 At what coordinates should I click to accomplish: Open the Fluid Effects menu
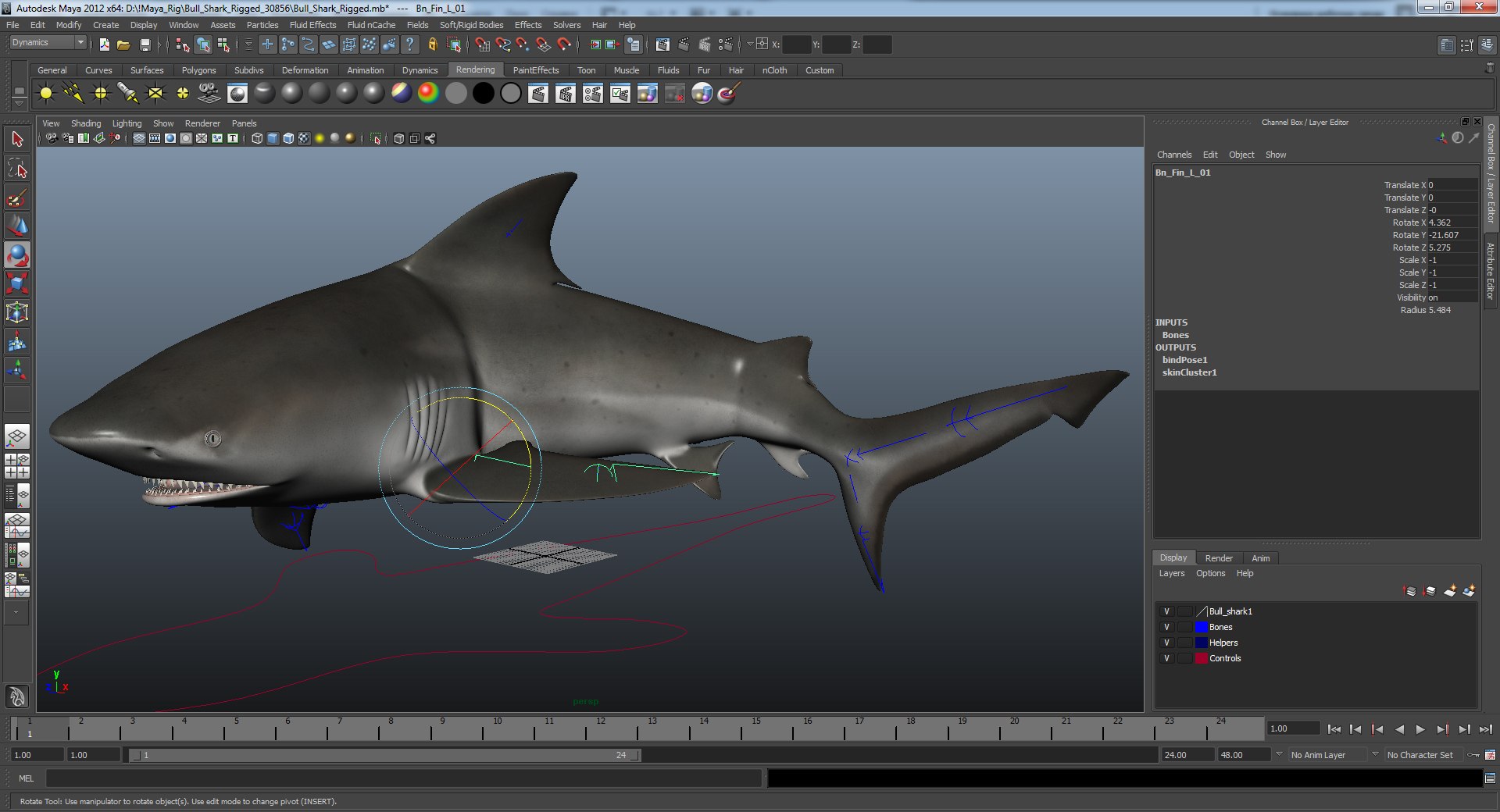[312, 25]
